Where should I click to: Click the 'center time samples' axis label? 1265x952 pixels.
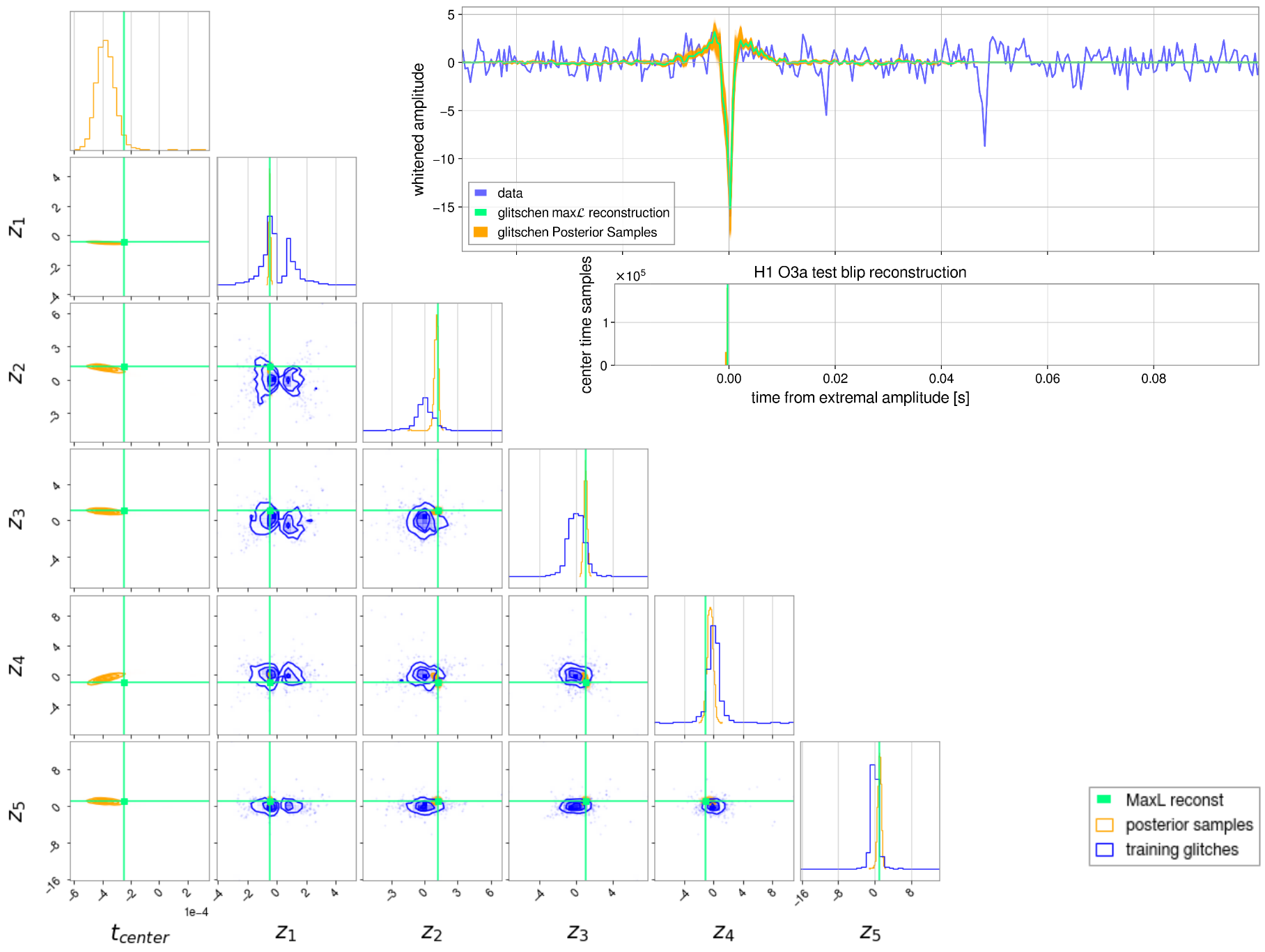pos(586,325)
